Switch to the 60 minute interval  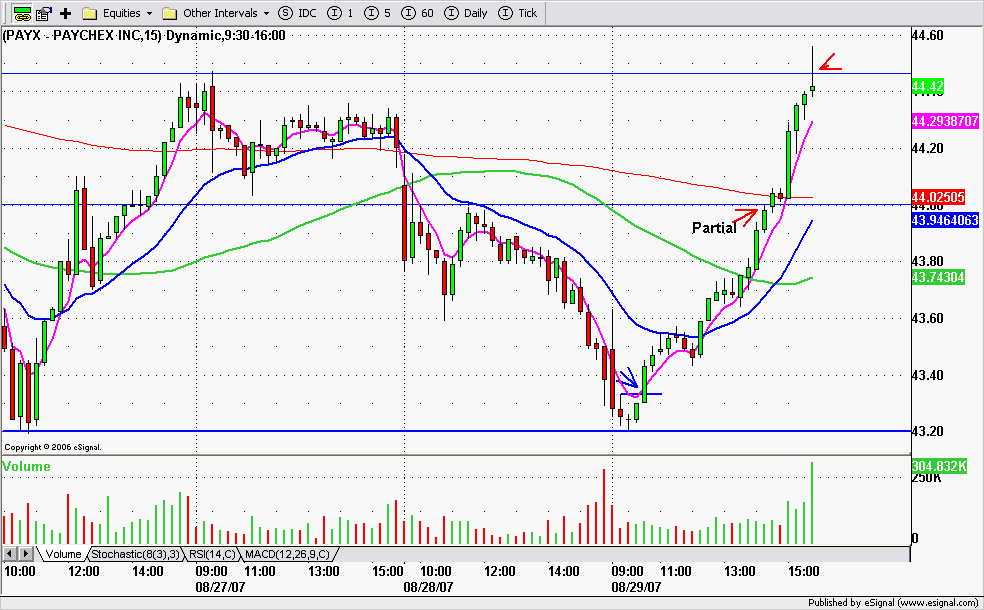click(x=417, y=13)
